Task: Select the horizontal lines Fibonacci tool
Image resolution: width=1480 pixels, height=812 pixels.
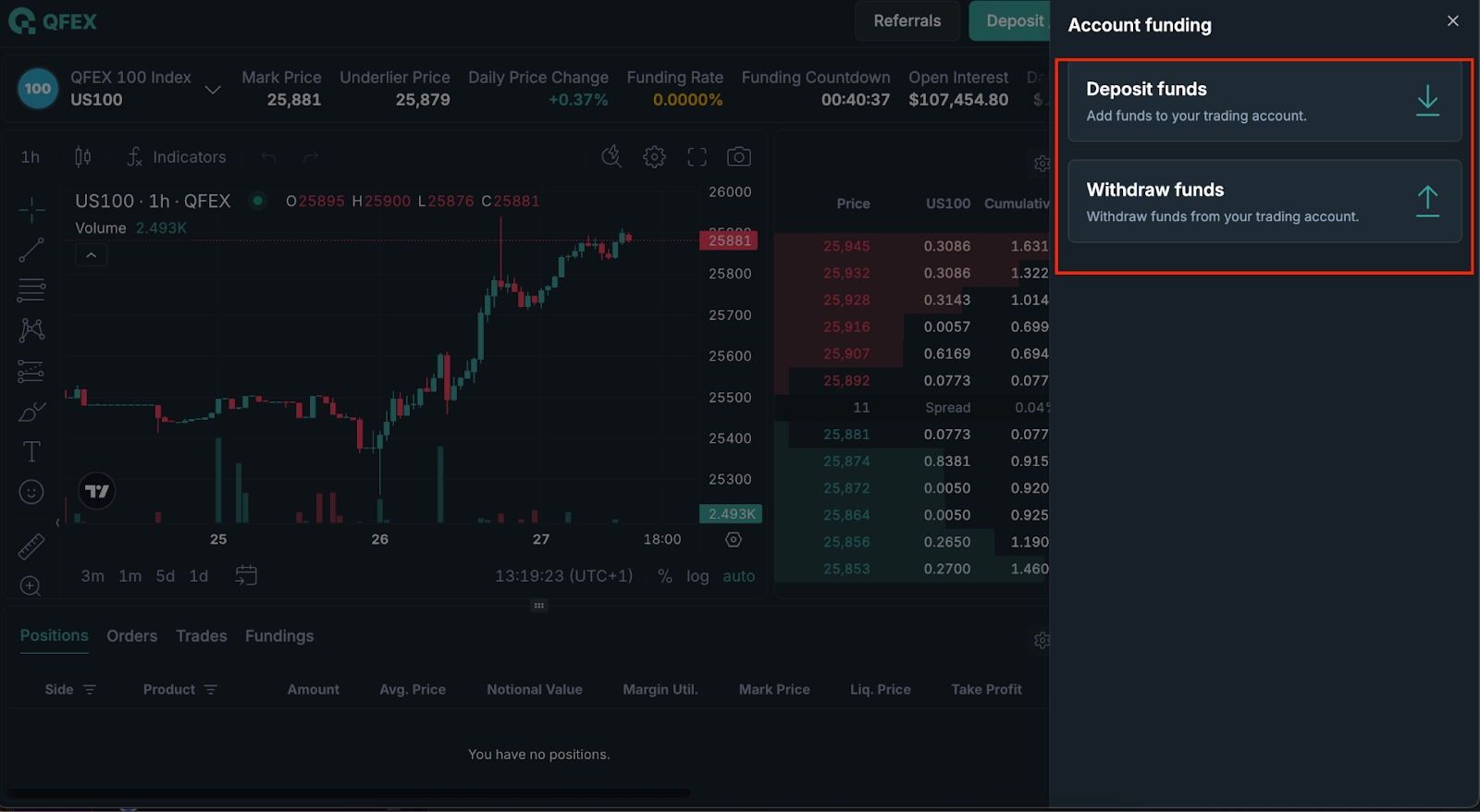Action: (x=31, y=289)
